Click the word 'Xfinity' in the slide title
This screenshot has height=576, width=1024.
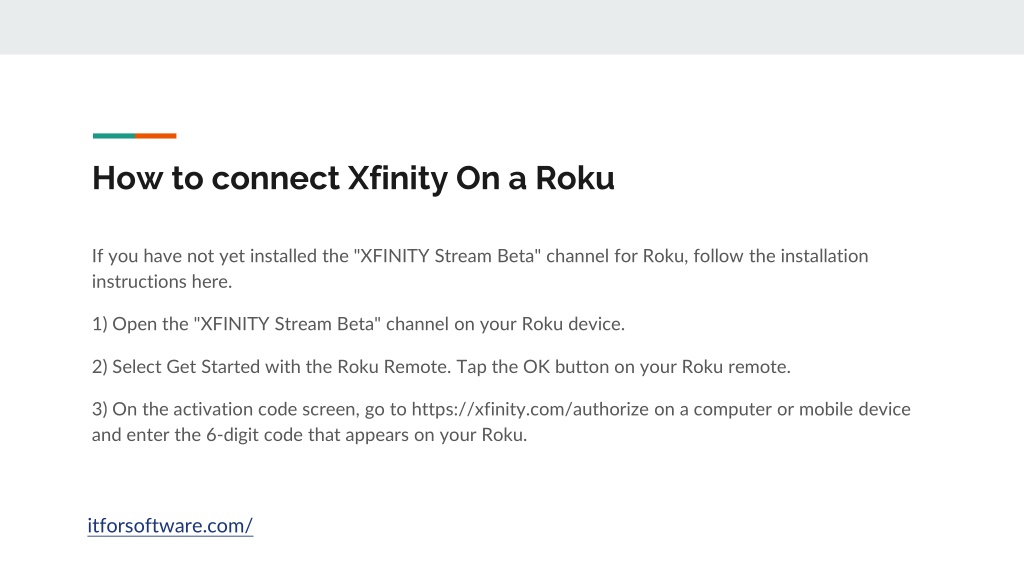click(x=398, y=178)
